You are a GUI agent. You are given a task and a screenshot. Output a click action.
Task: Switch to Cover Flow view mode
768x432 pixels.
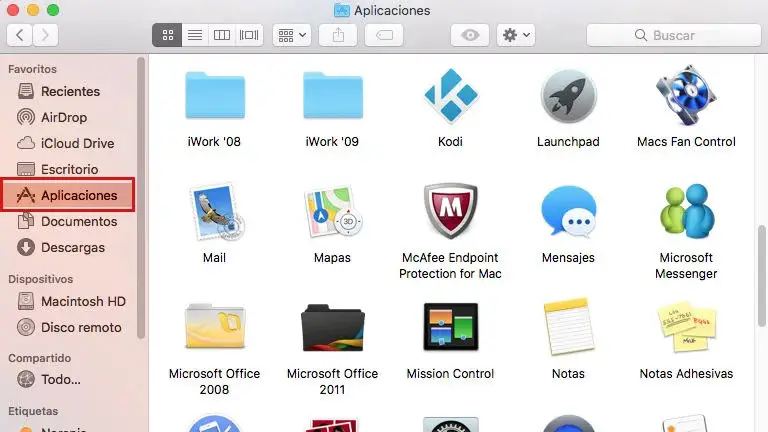point(249,35)
